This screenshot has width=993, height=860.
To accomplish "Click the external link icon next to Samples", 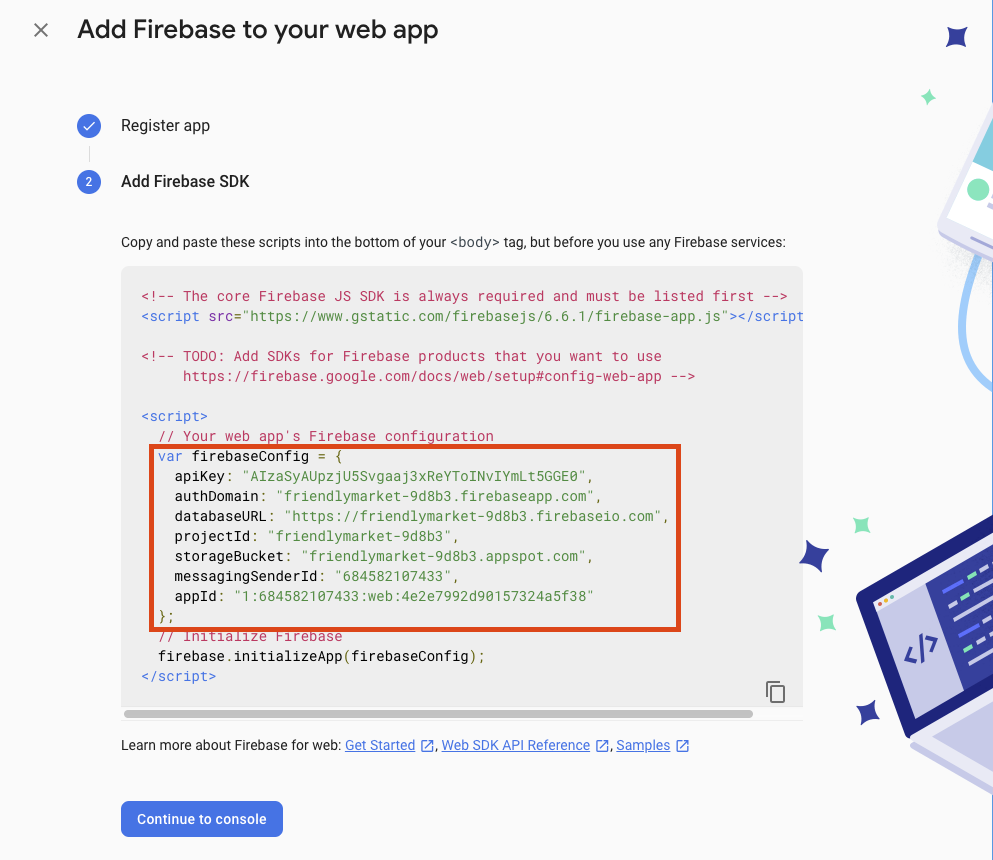I will coord(682,746).
